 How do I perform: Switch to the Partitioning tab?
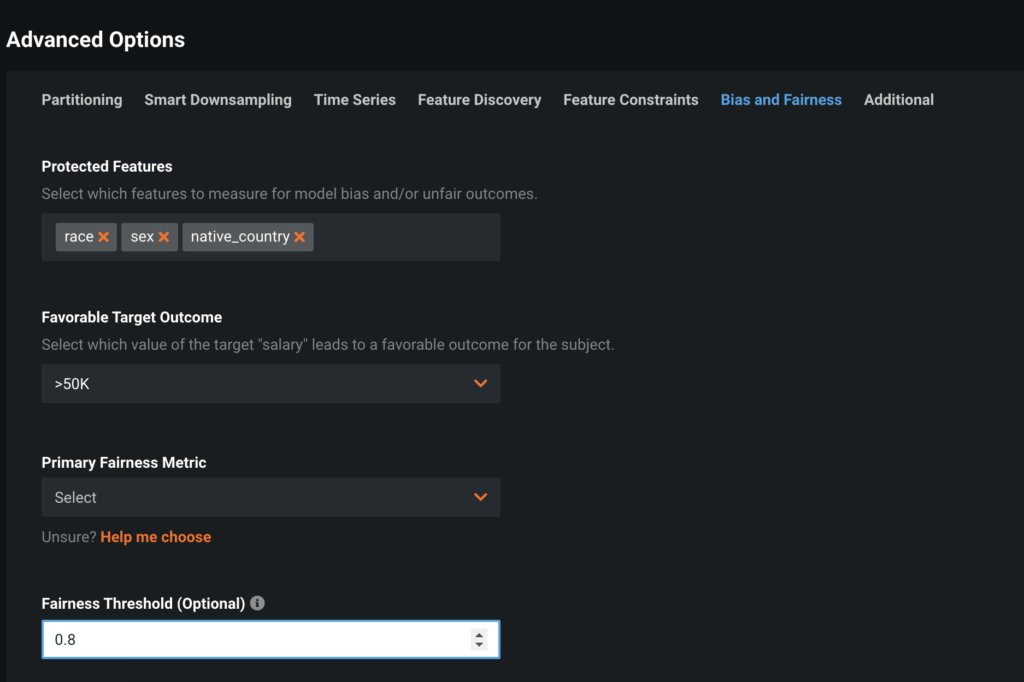coord(82,100)
